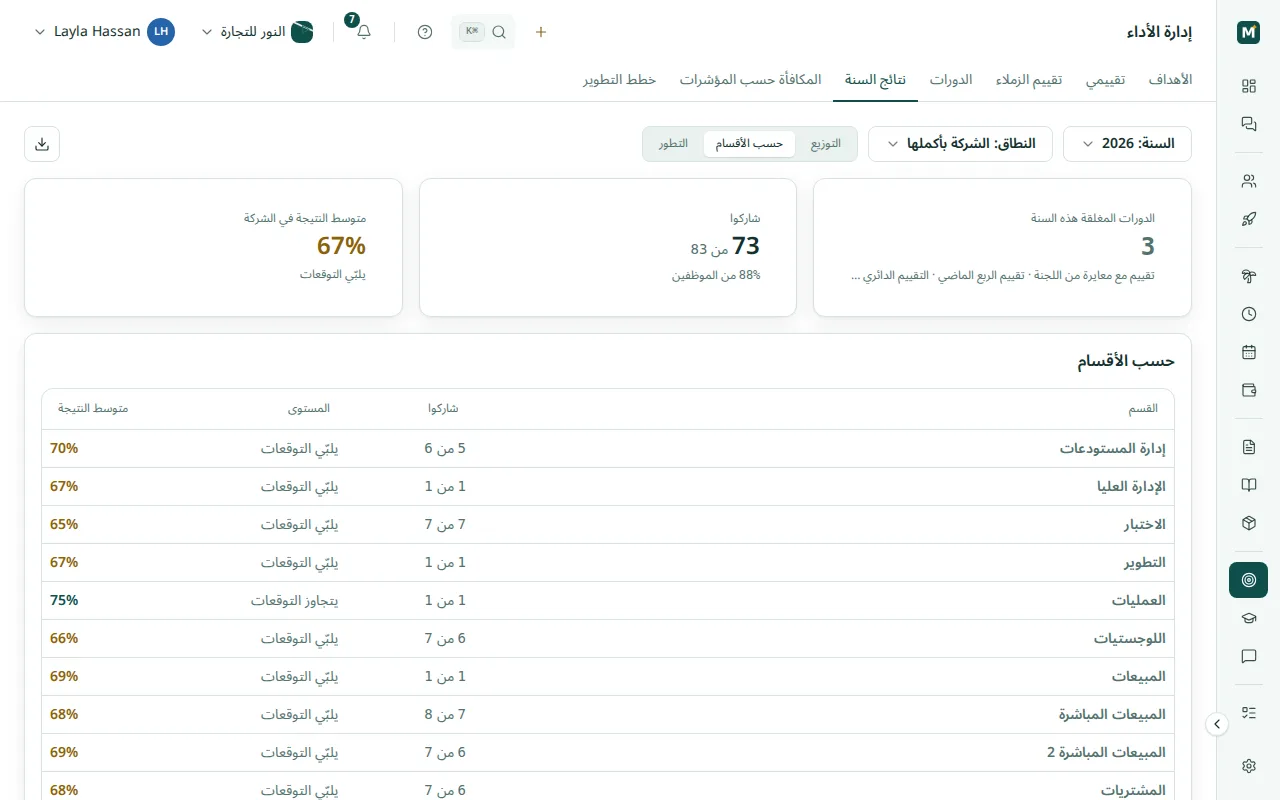Open the open-book knowledge icon
Viewport: 1280px width, 800px height.
click(x=1248, y=485)
